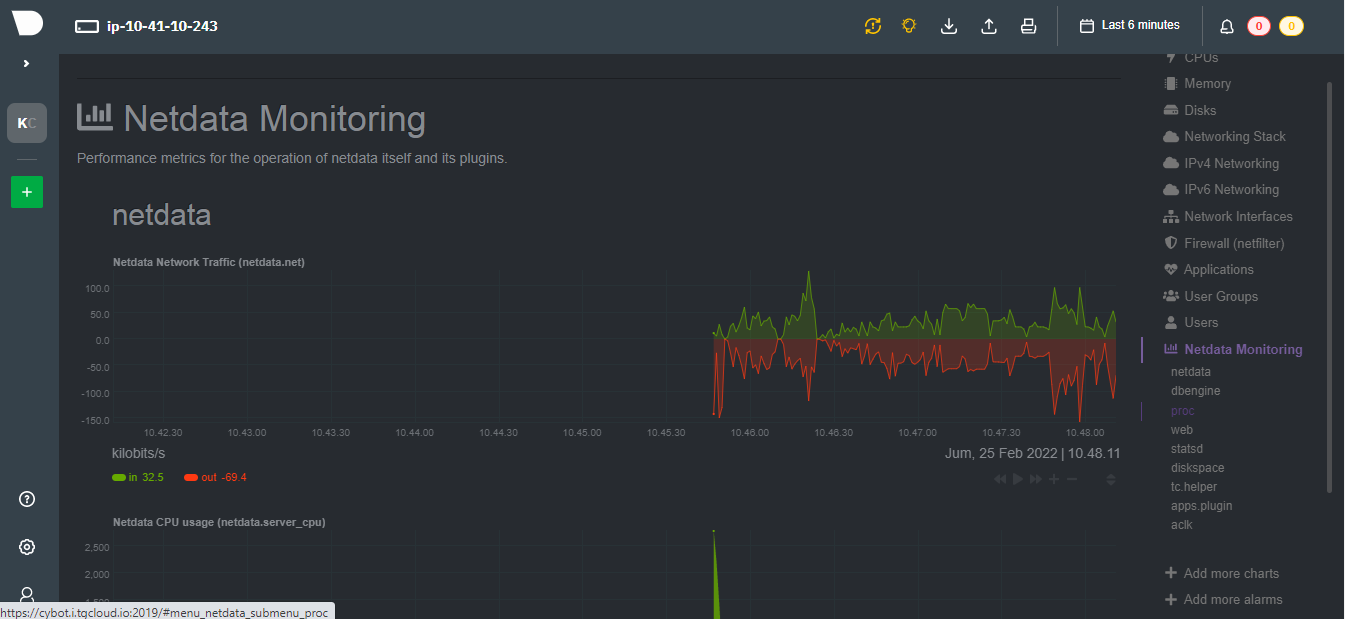Click the export snapshot upload icon
The width and height of the screenshot is (1345, 619).
click(x=989, y=26)
